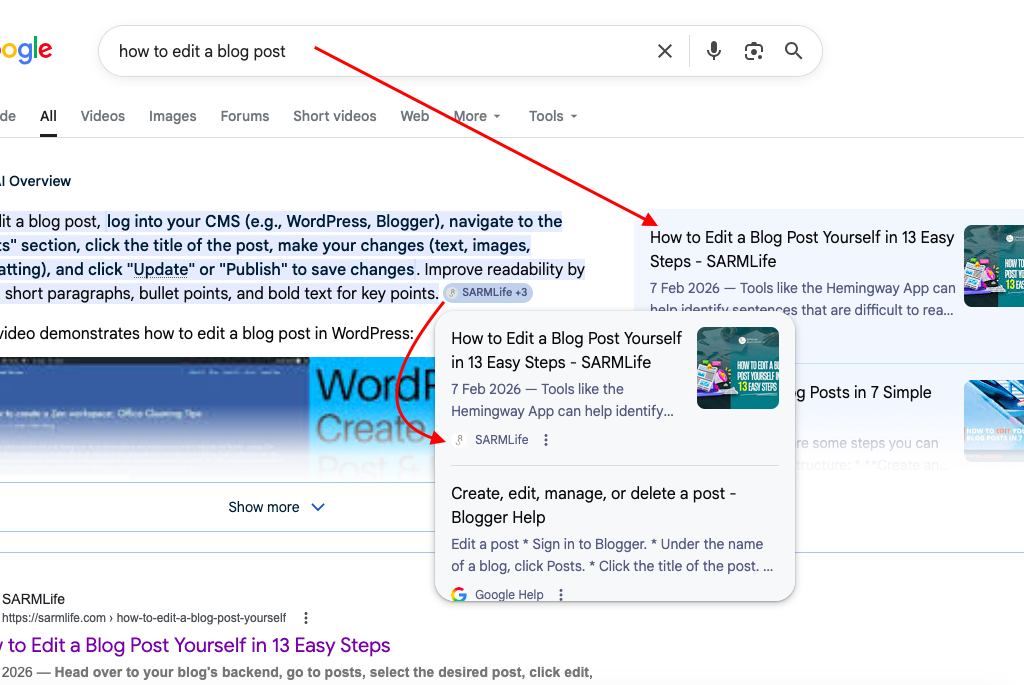Select the Forums tab
The image size is (1024, 685).
pyautogui.click(x=244, y=116)
